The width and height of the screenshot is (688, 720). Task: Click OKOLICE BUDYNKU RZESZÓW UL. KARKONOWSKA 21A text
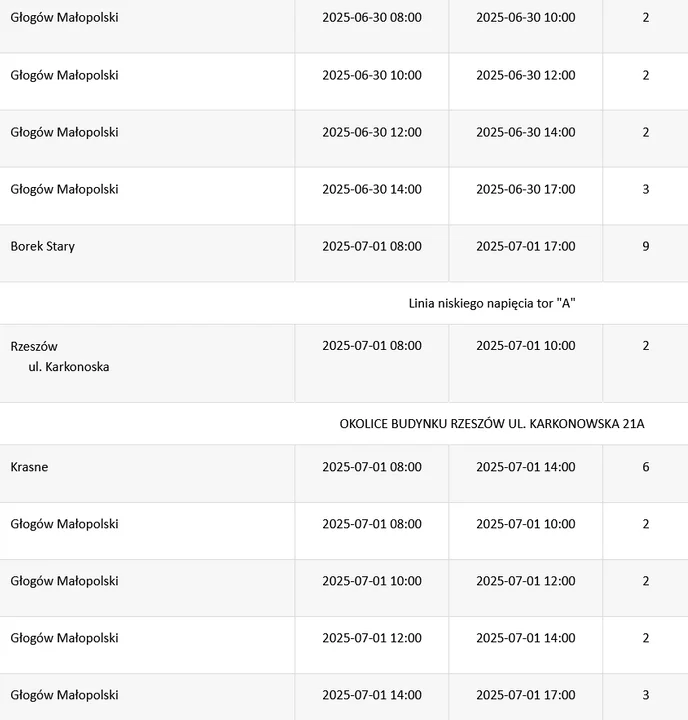(492, 424)
